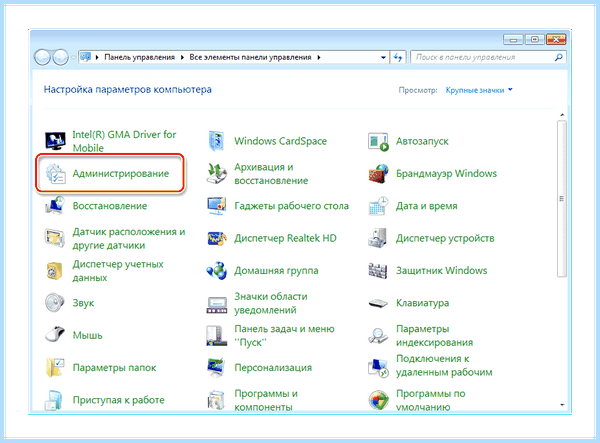Click the Домашняя группа spheres icon
Image resolution: width=600 pixels, height=443 pixels.
[217, 271]
